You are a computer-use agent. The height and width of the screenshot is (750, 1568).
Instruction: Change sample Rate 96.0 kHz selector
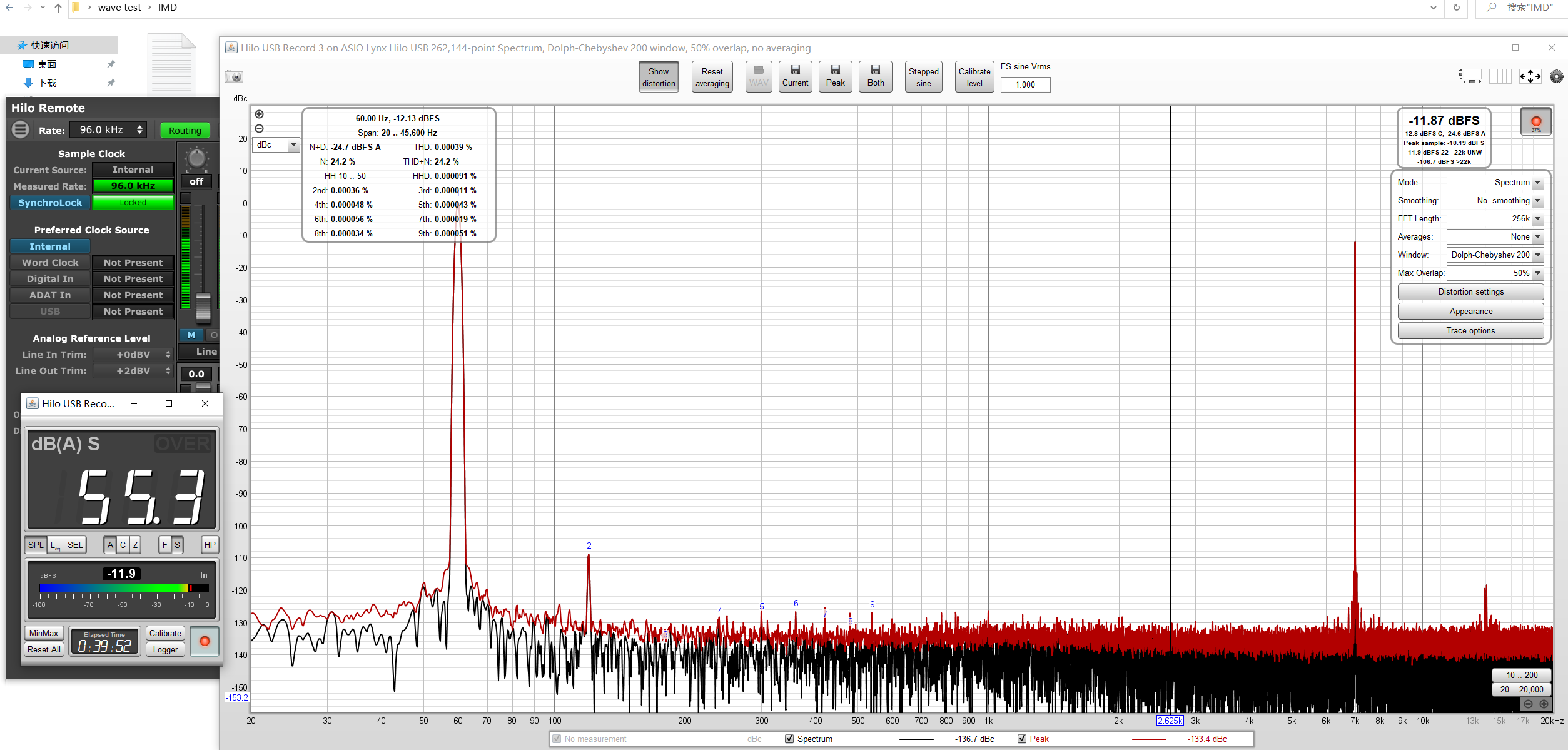108,129
